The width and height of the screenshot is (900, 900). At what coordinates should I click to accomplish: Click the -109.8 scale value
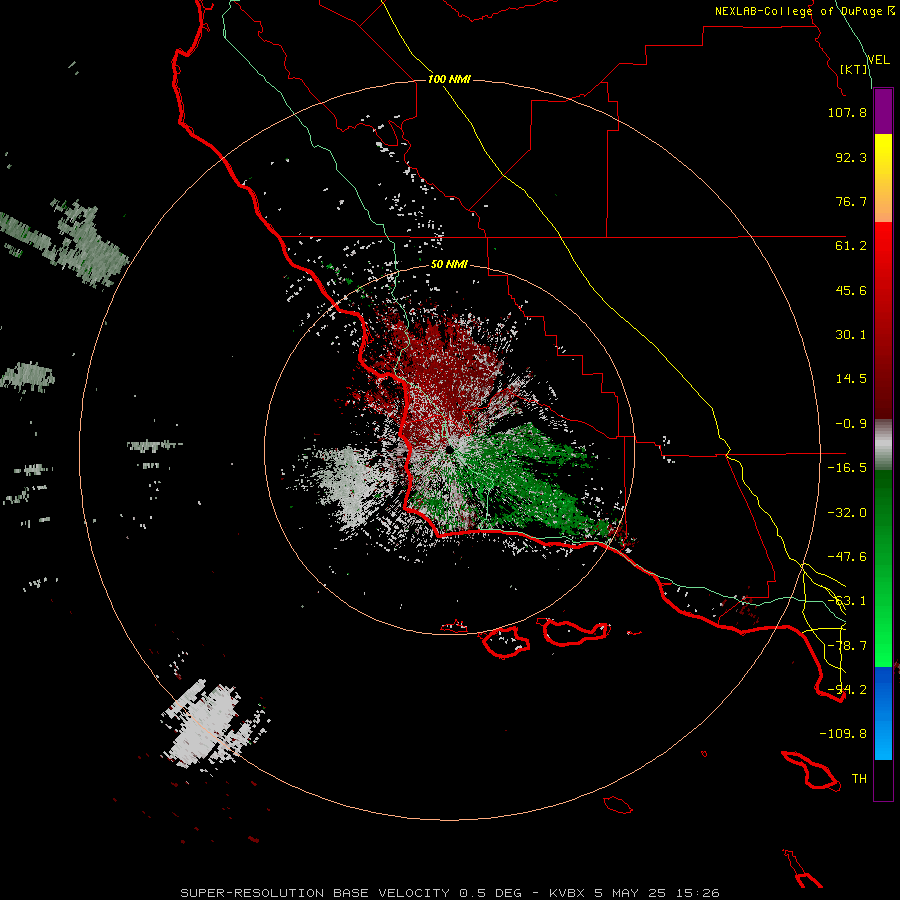tap(843, 734)
